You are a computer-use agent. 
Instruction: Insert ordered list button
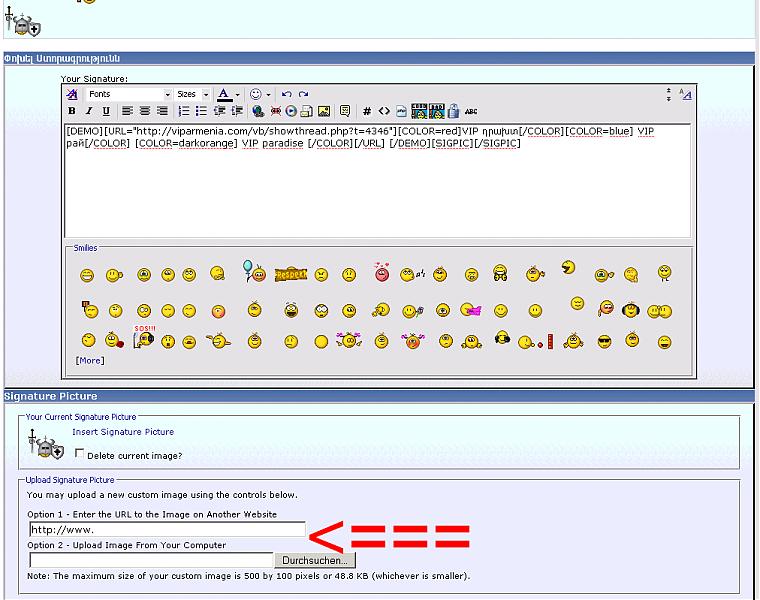[x=184, y=111]
